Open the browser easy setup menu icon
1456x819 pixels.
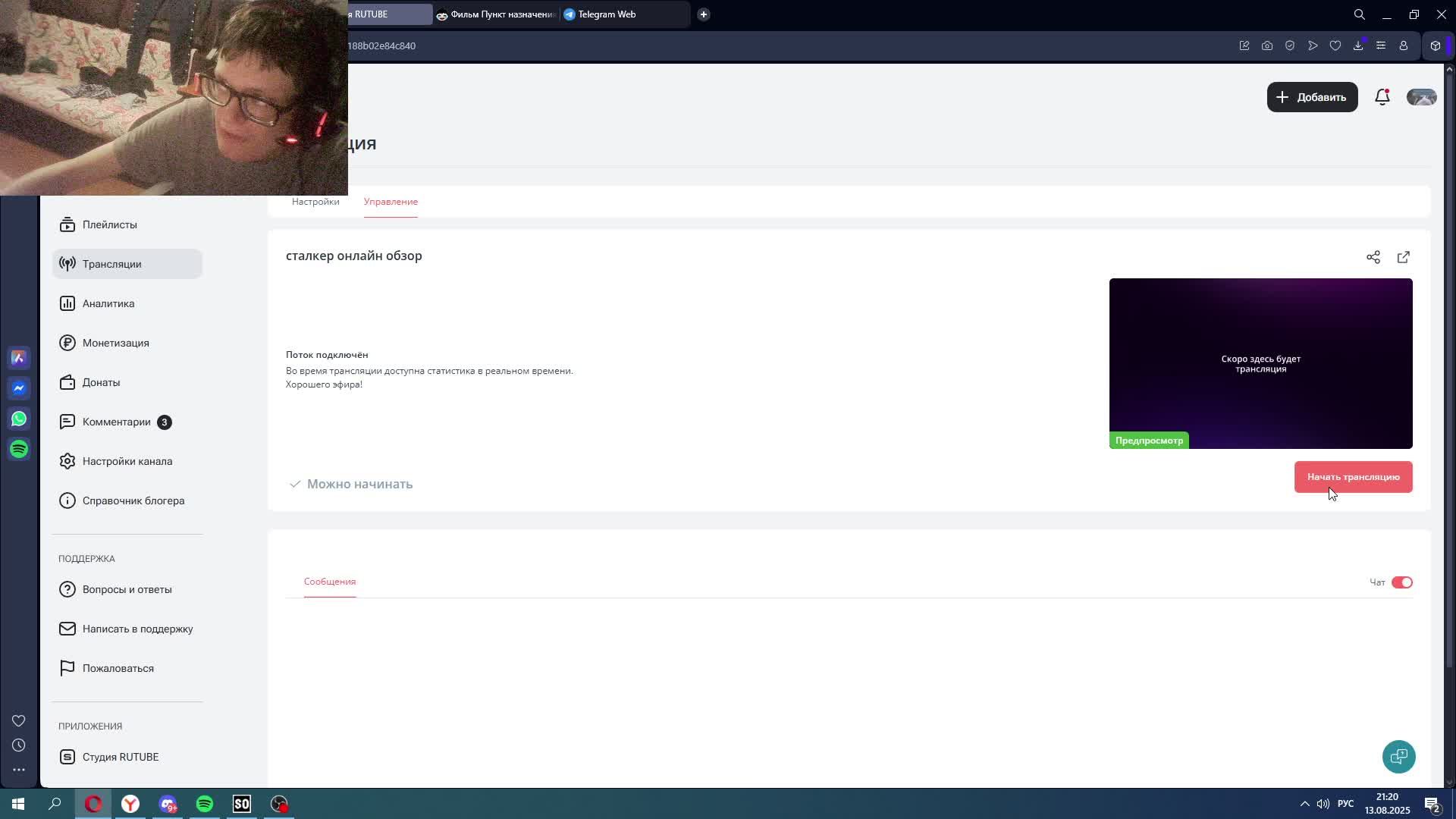pos(1381,45)
